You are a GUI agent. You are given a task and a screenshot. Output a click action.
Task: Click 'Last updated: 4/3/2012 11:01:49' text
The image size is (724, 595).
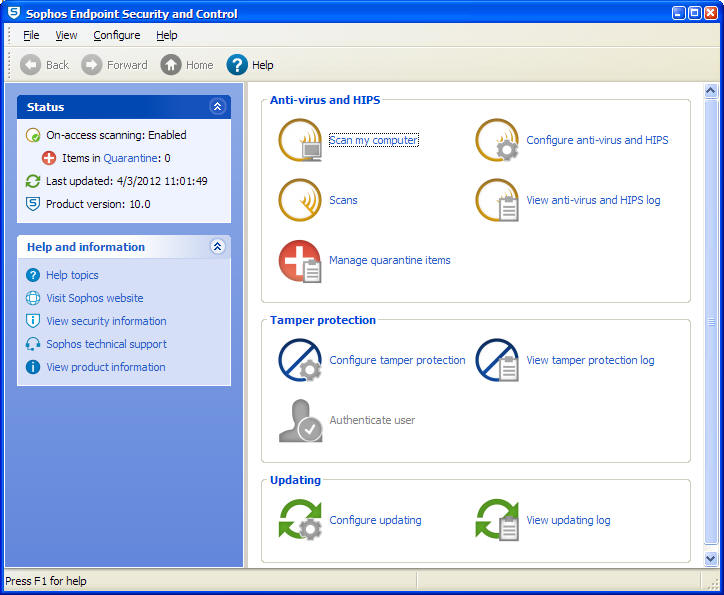127,181
